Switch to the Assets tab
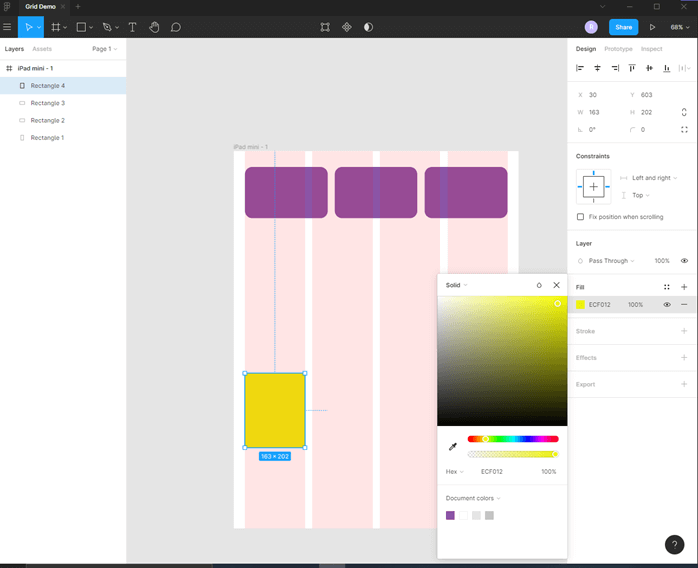 tap(42, 48)
